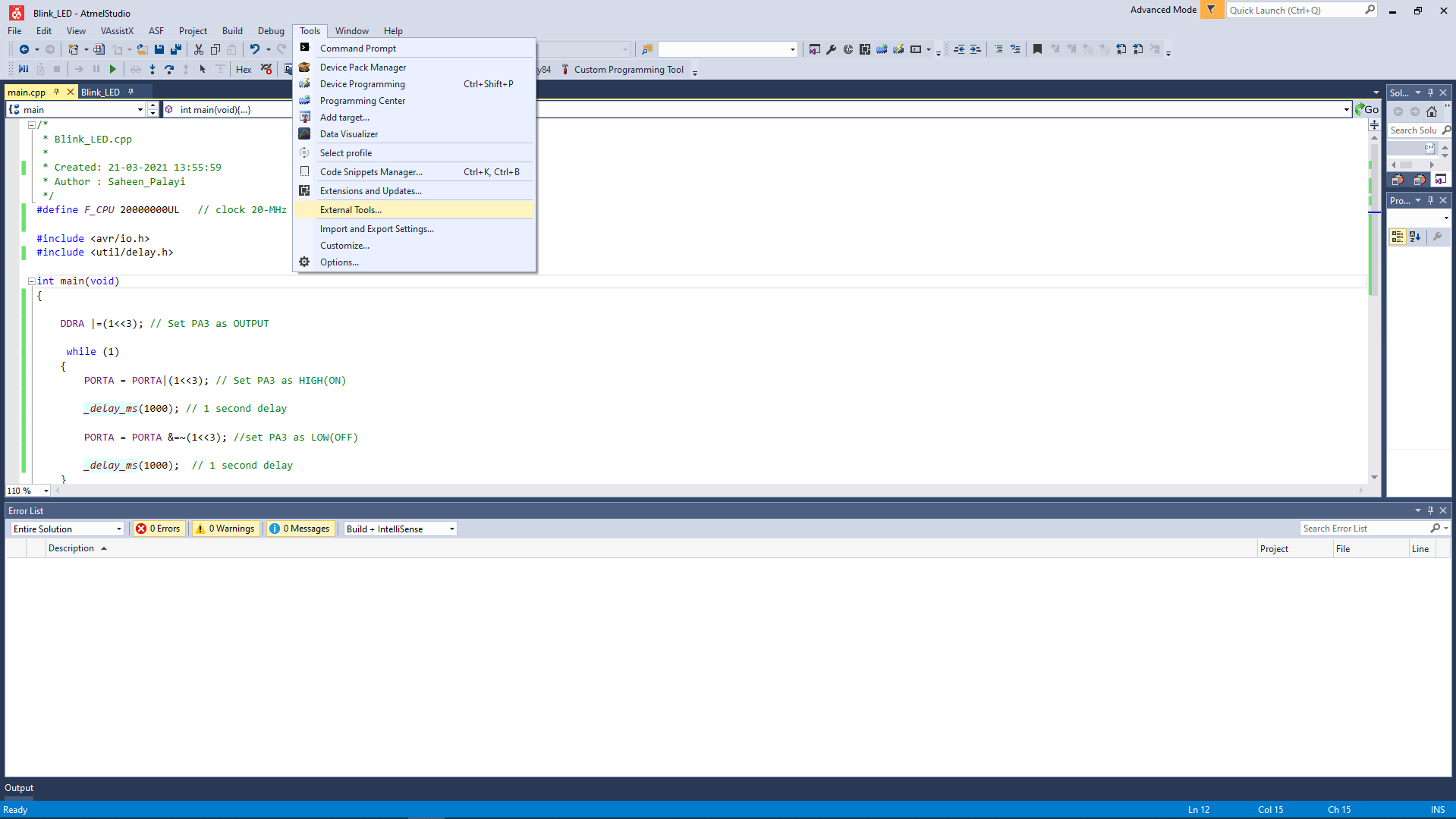Click the wrench Properties toolbar icon
The height and width of the screenshot is (819, 1456).
(832, 49)
